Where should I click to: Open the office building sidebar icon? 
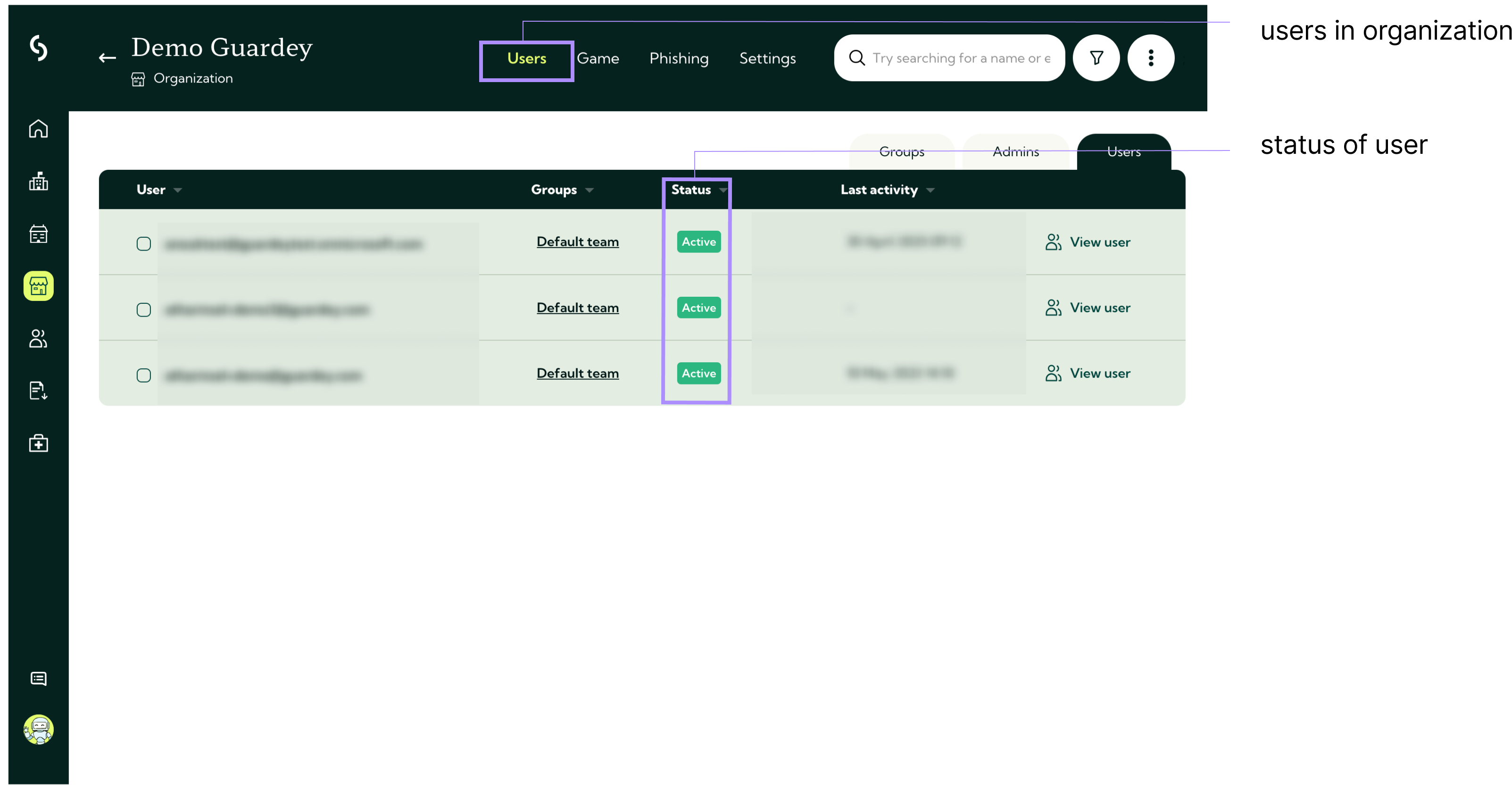(x=38, y=182)
